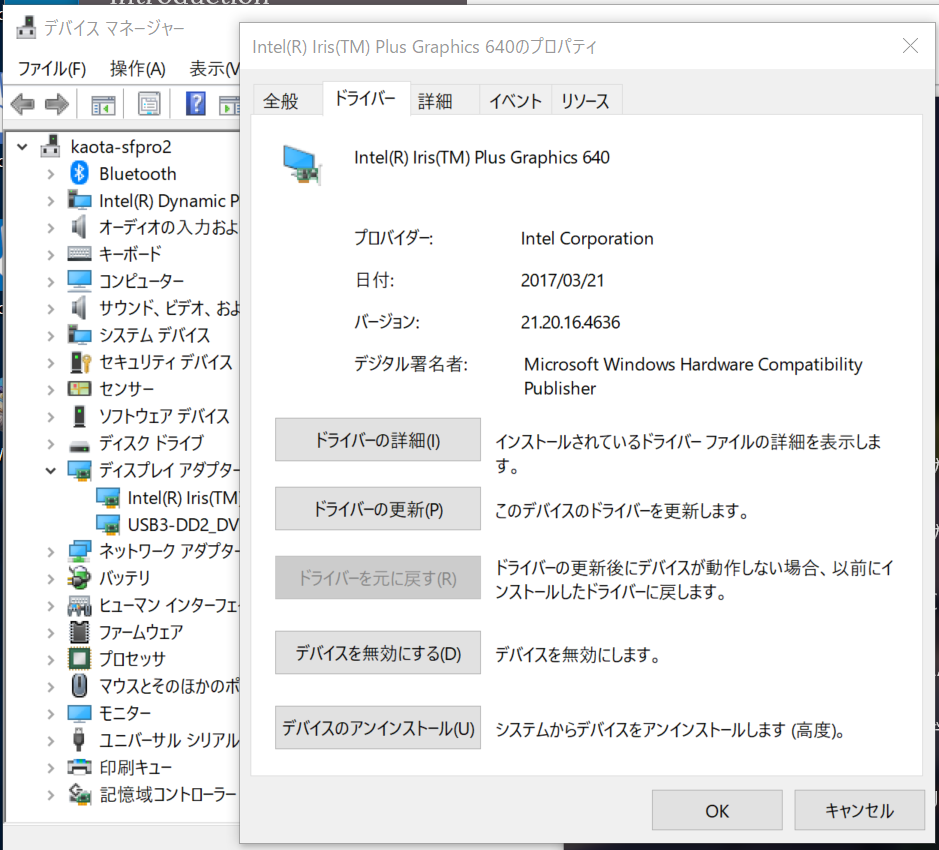Expand the ファームウェア category
This screenshot has width=939, height=850.
coord(51,632)
